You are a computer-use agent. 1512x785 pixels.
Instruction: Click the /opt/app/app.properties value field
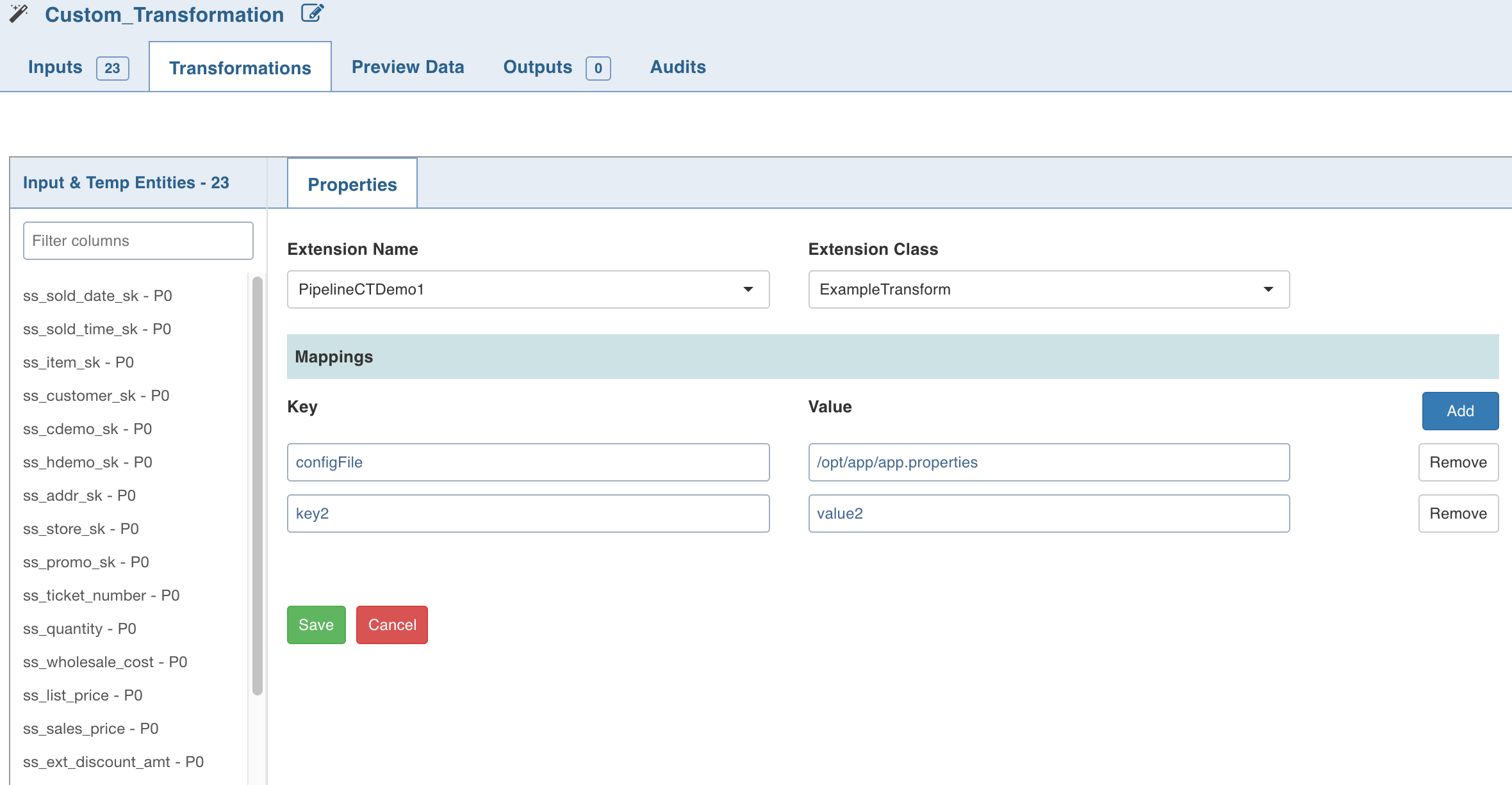pos(1049,462)
